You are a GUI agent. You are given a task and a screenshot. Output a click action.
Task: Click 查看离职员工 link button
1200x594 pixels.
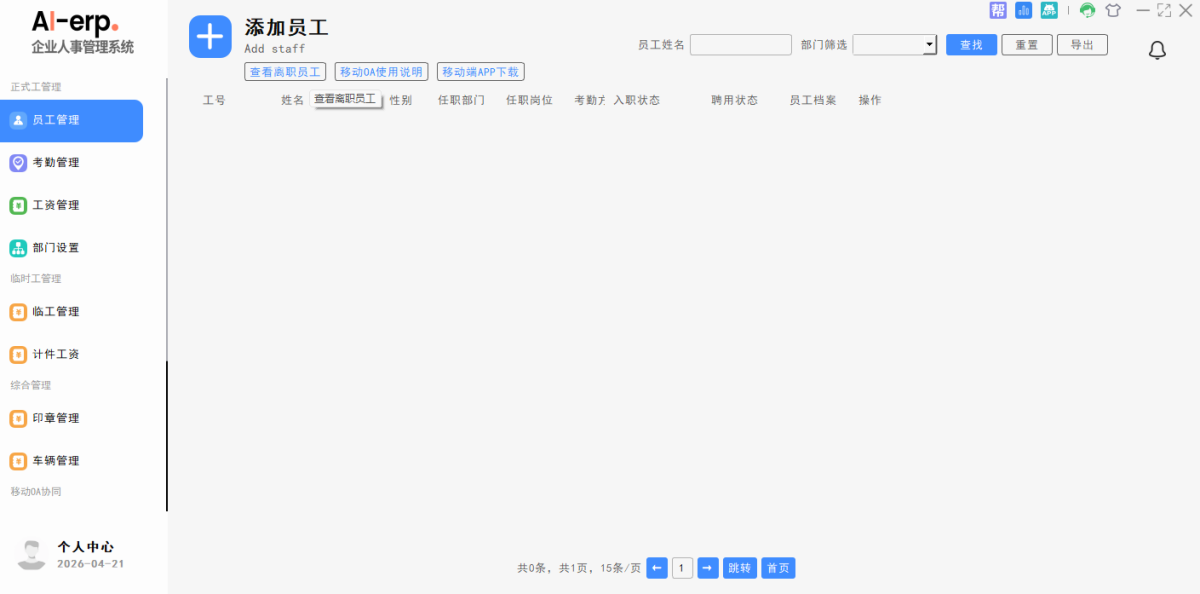[285, 72]
